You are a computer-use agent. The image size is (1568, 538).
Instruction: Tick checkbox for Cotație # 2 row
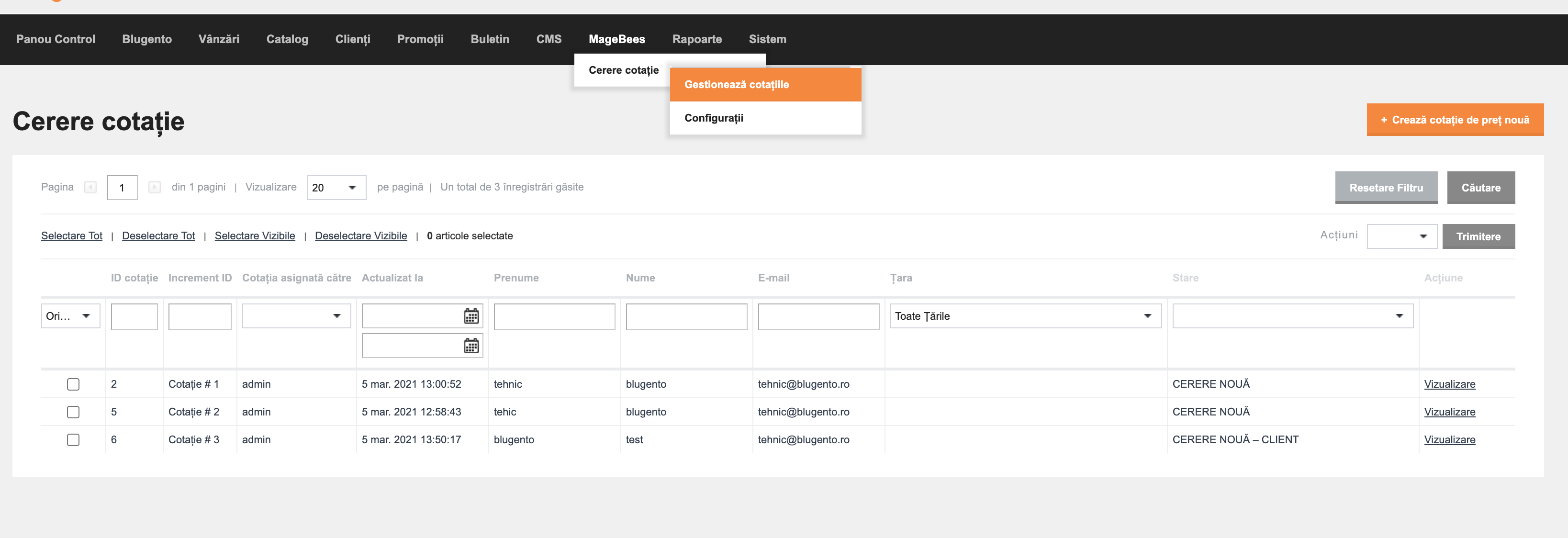(73, 412)
